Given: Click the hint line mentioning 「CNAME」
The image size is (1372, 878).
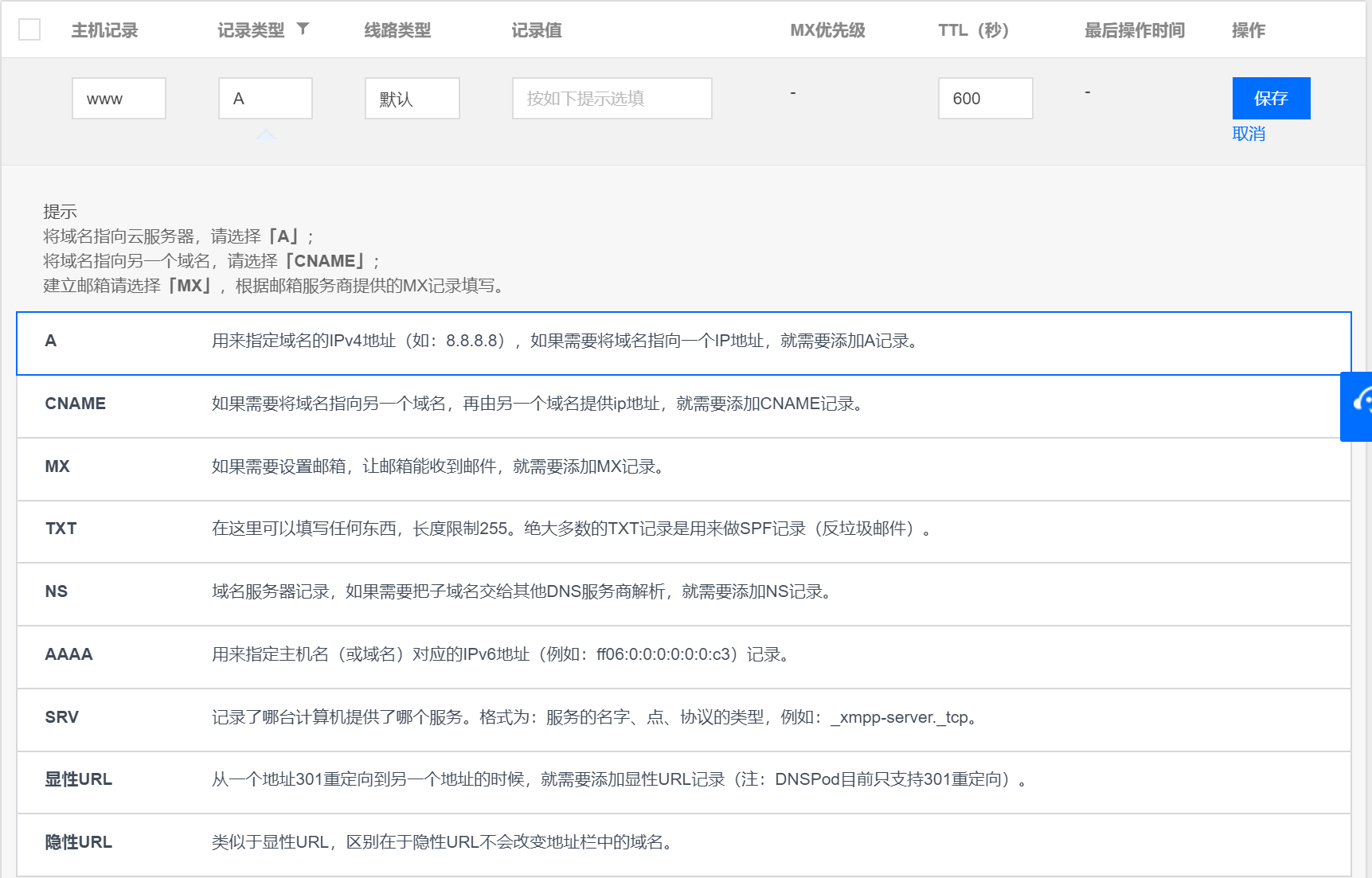Looking at the screenshot, I should pos(212,261).
